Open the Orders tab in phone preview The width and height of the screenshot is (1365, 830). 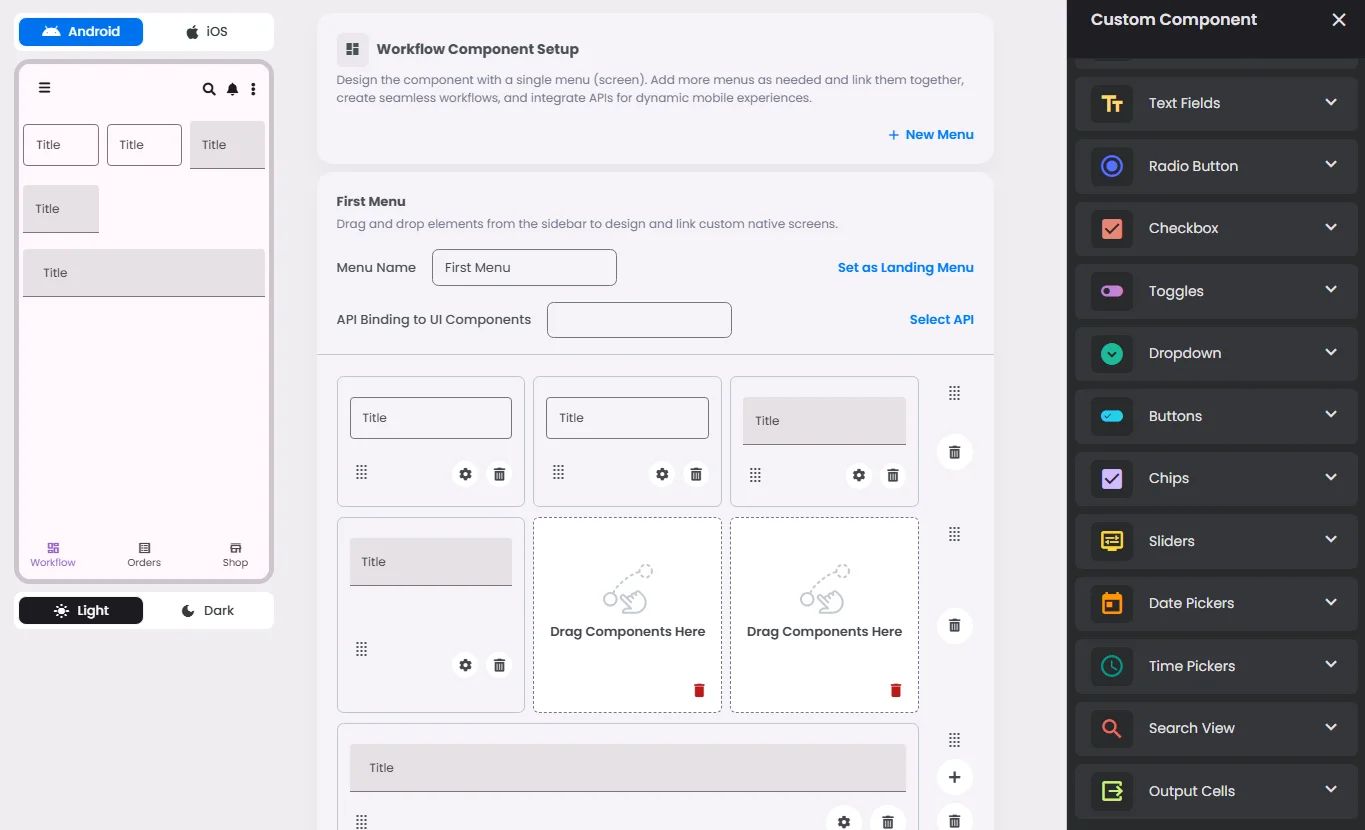coord(144,554)
